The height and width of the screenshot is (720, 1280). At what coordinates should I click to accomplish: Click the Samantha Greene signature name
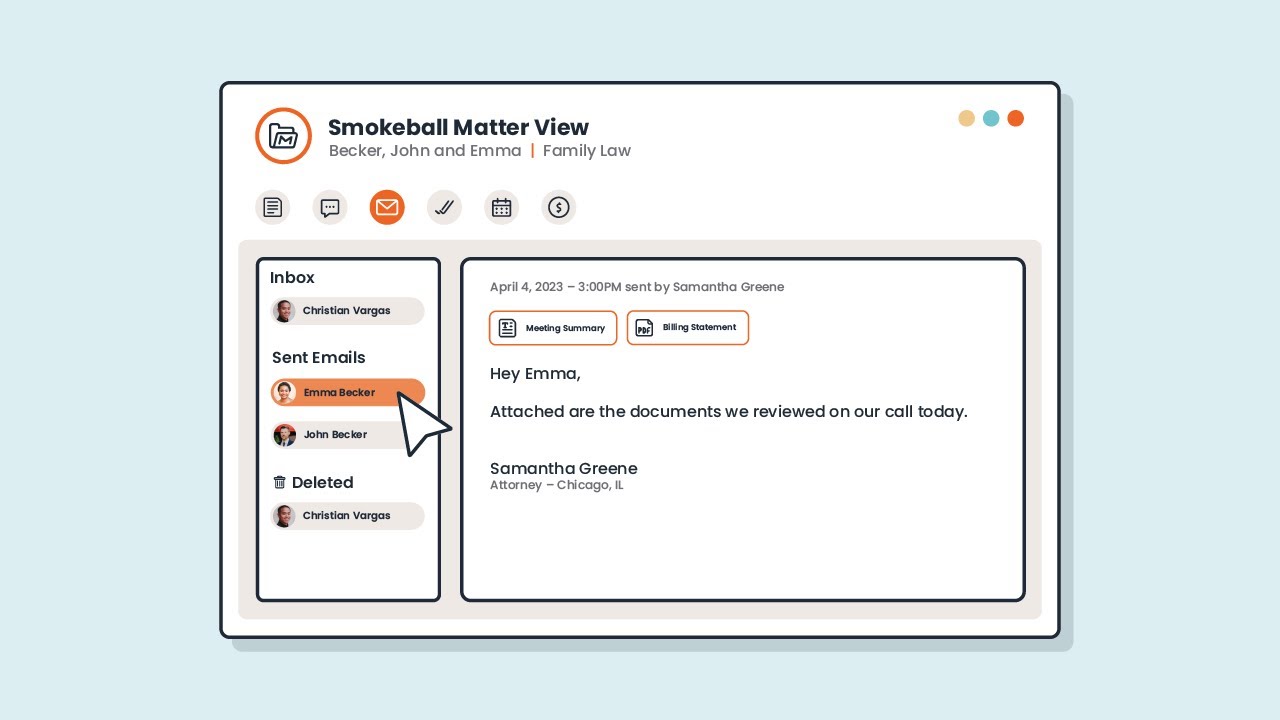(x=564, y=468)
